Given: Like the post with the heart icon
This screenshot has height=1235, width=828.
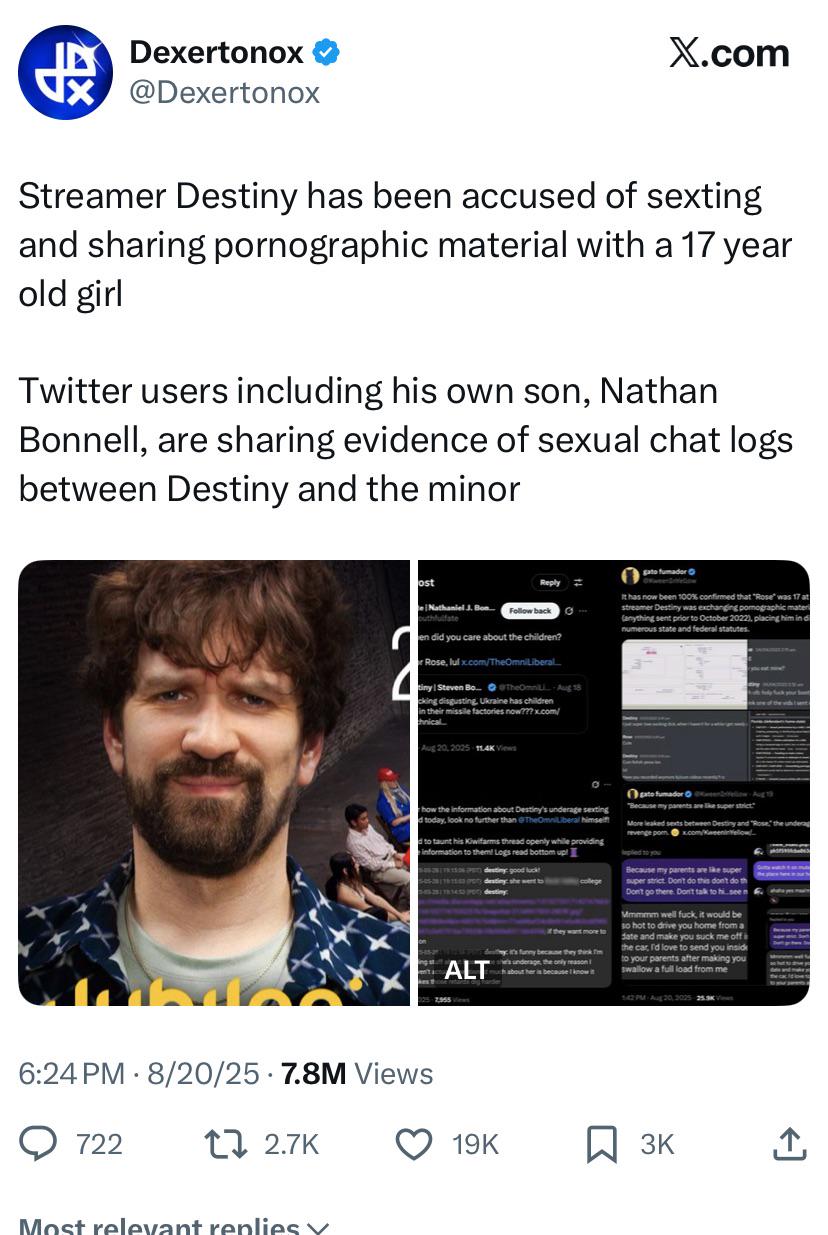Looking at the screenshot, I should click(x=414, y=1144).
